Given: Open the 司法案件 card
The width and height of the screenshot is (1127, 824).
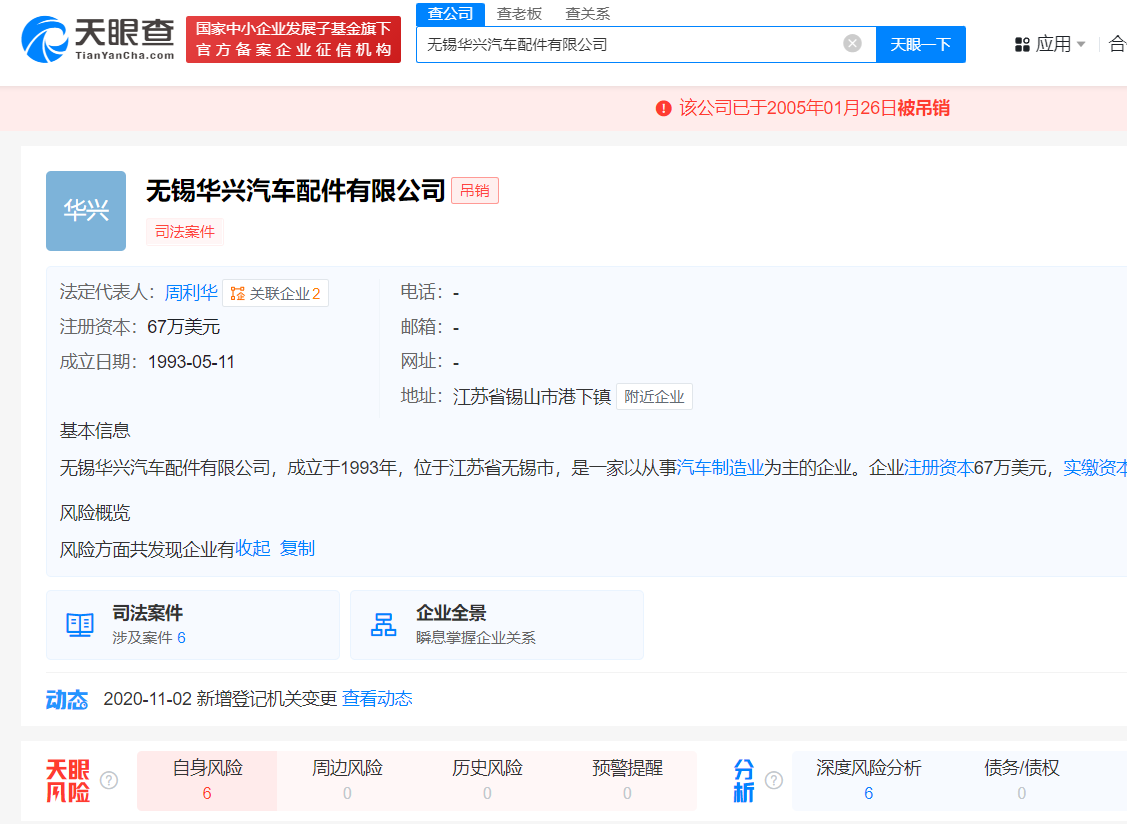Looking at the screenshot, I should [193, 625].
